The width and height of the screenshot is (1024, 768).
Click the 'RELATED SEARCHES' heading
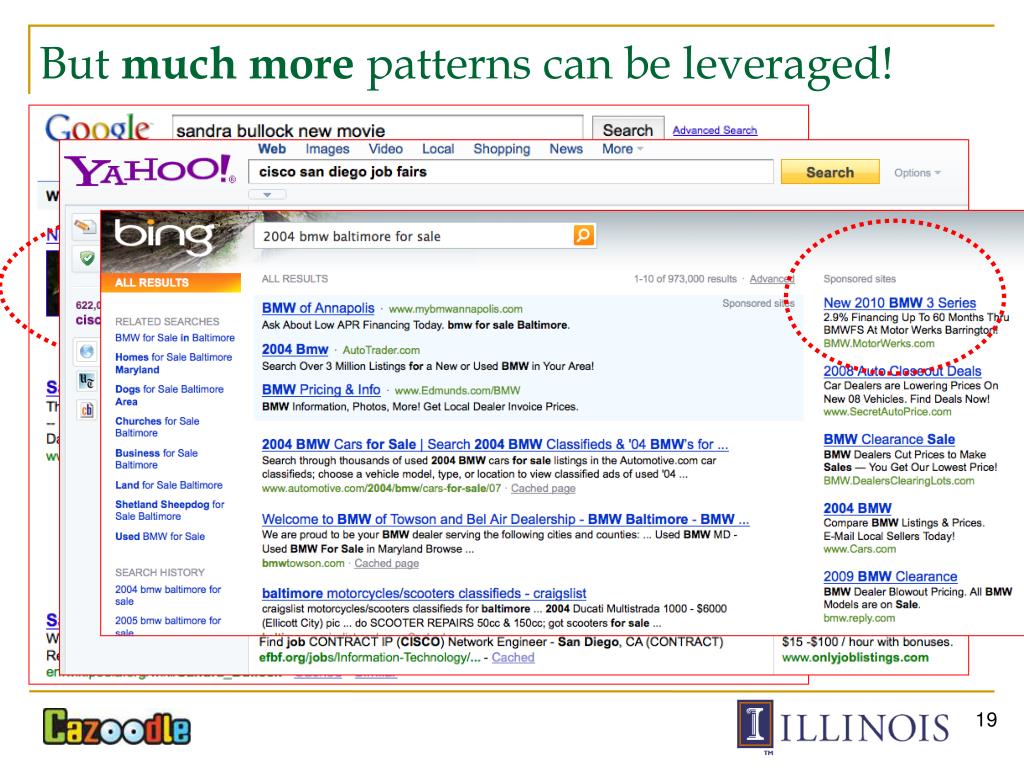pyautogui.click(x=167, y=321)
